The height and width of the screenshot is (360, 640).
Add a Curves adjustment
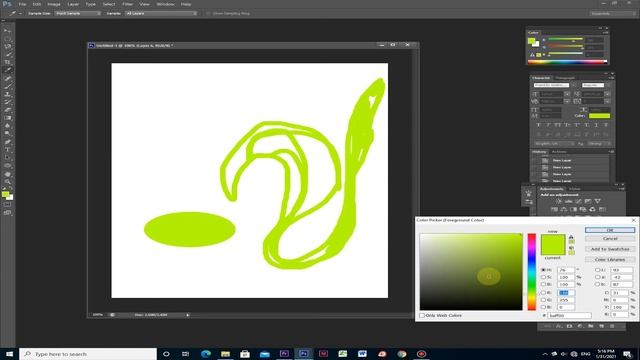click(578, 202)
